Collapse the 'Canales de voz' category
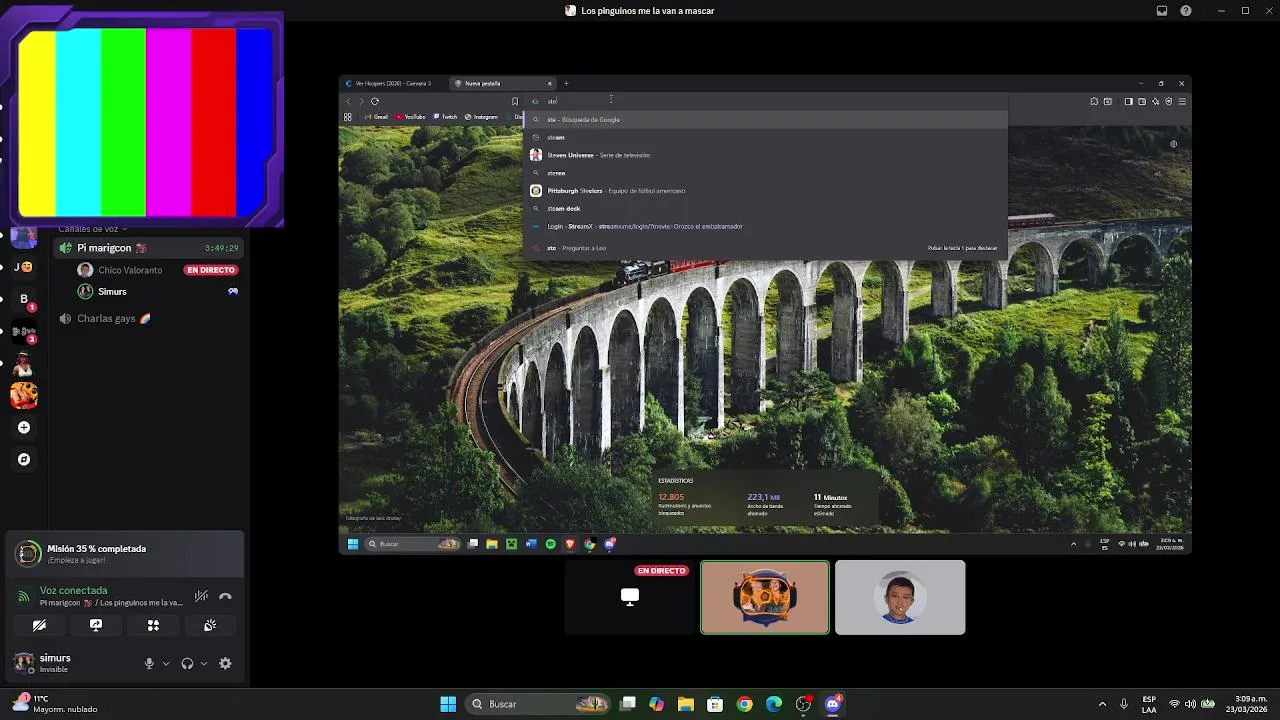The image size is (1280, 720). pyautogui.click(x=93, y=229)
